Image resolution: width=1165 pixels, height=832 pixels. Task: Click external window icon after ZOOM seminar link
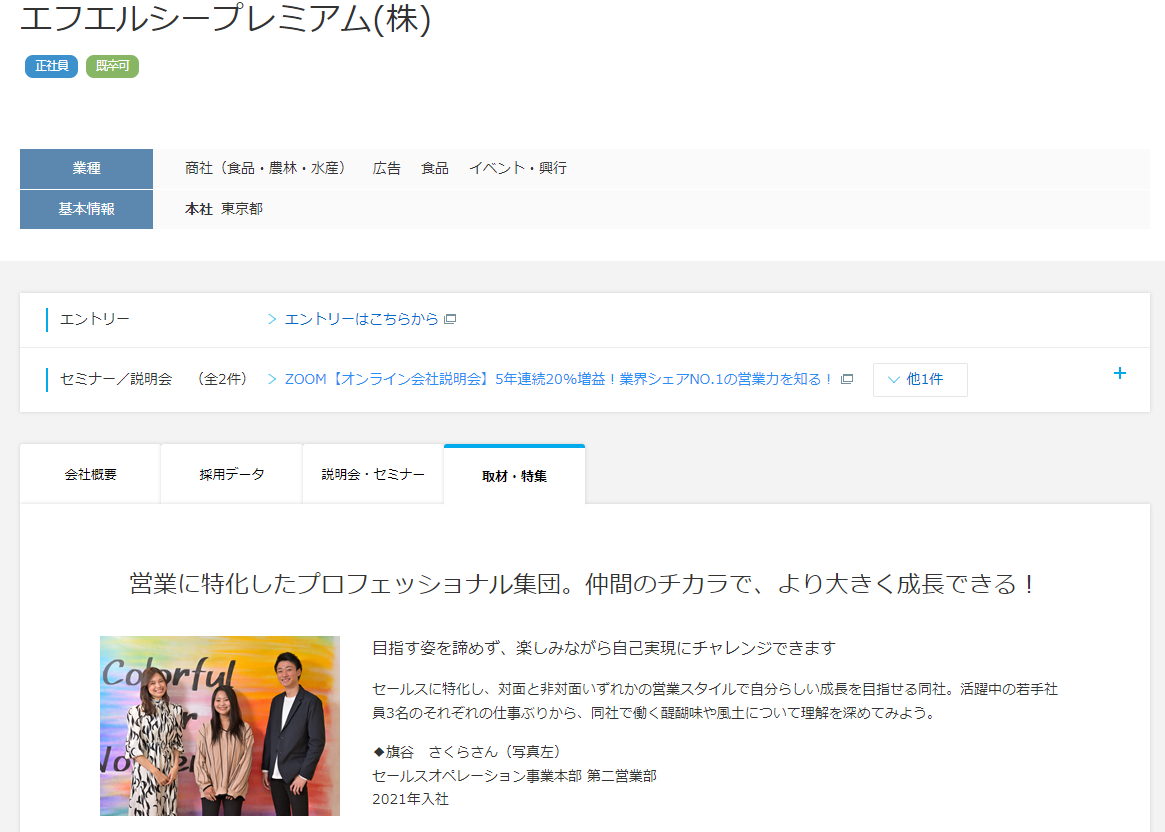coord(846,379)
